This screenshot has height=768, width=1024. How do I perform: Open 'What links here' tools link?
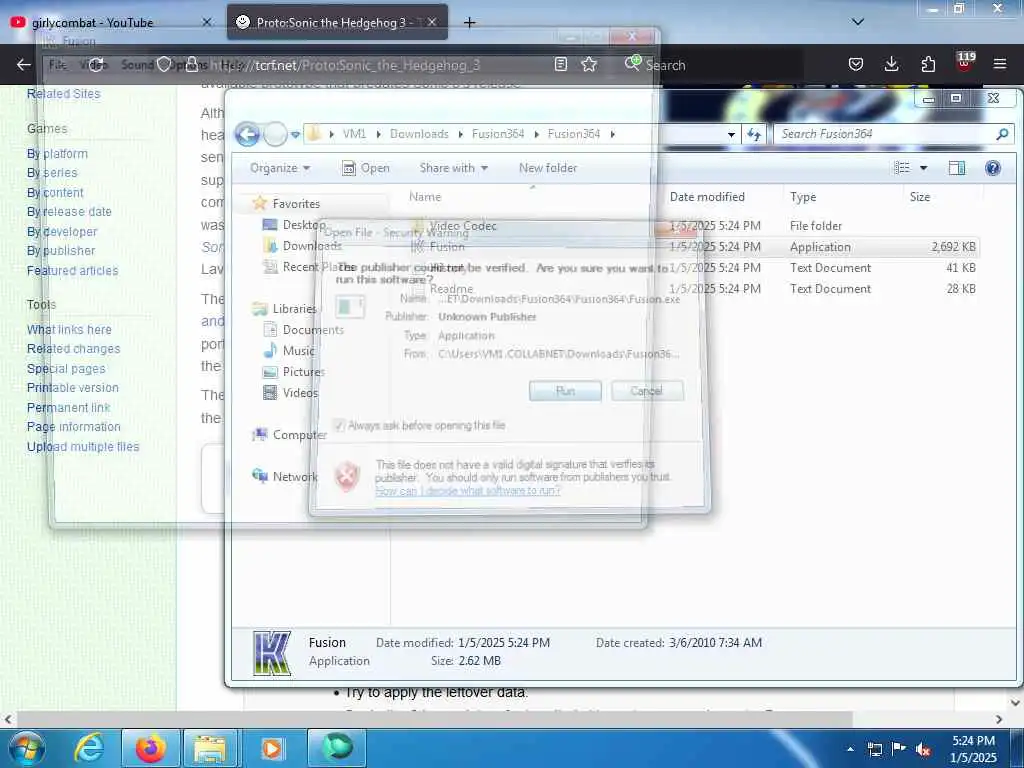[69, 330]
